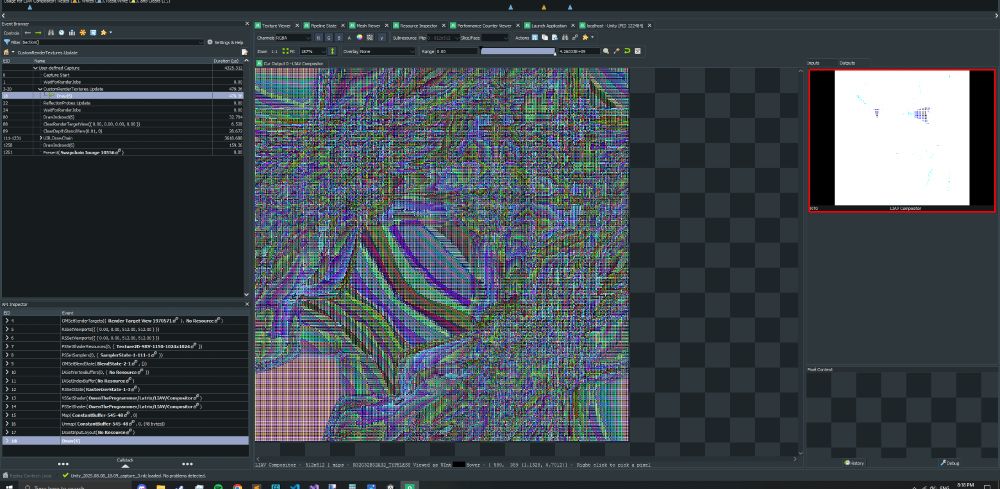The height and width of the screenshot is (489, 1000).
Task: Click the Controls label in Event Browser
Action: tap(12, 33)
